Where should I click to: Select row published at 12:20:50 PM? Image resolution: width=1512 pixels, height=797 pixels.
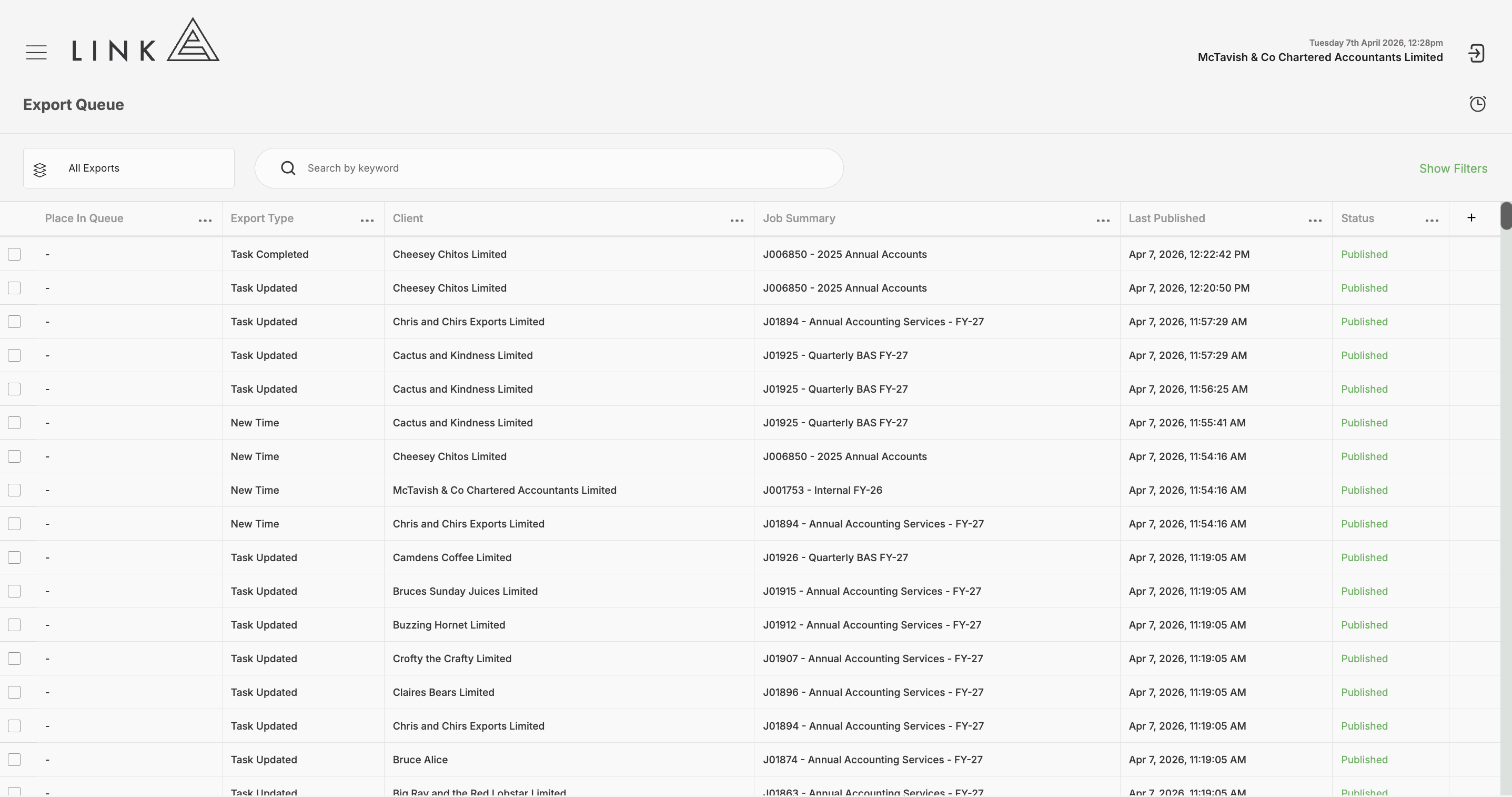click(x=14, y=288)
